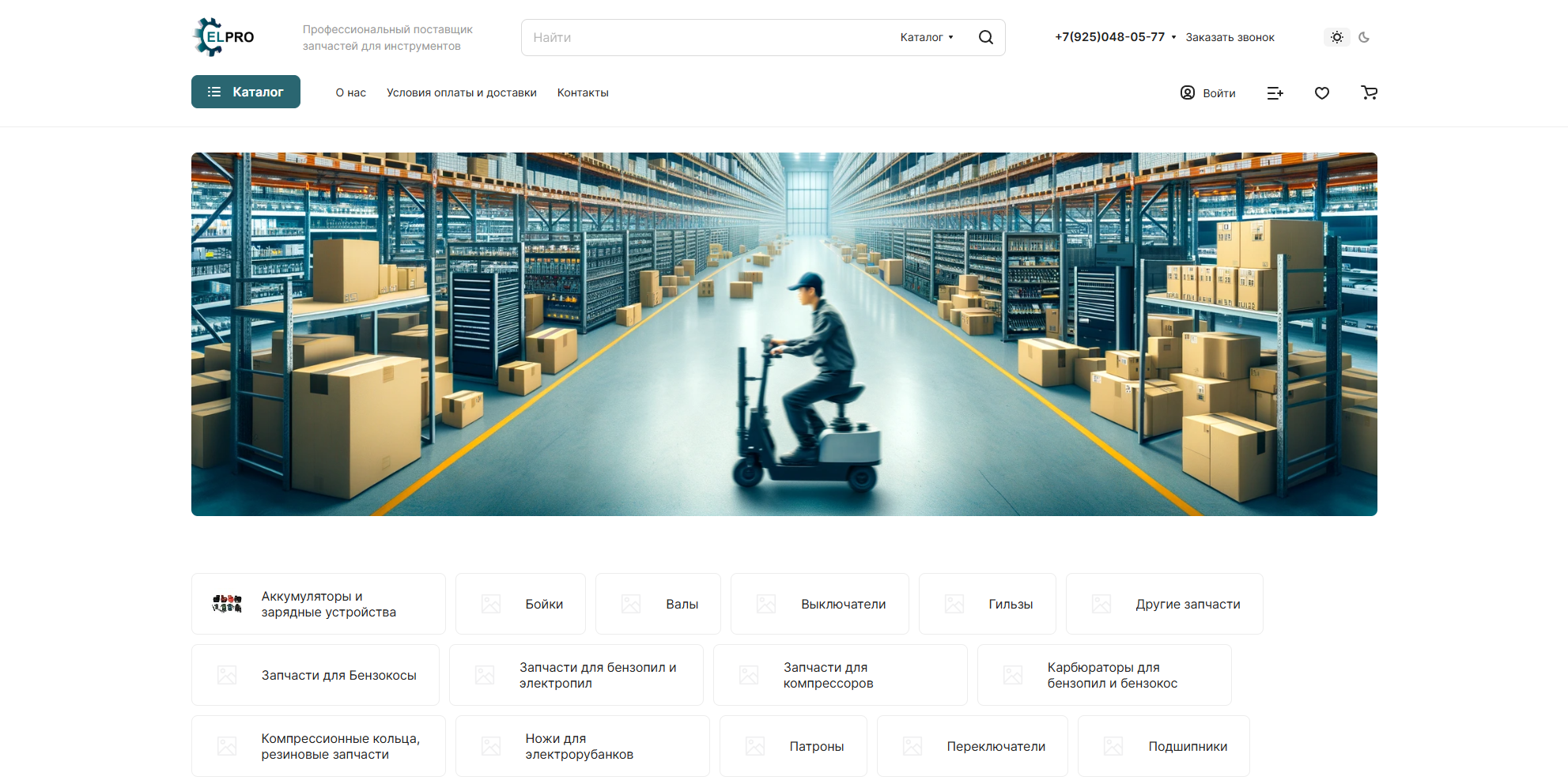Open the comparison list icon
Screen dimensions: 1568x784
click(x=1275, y=93)
